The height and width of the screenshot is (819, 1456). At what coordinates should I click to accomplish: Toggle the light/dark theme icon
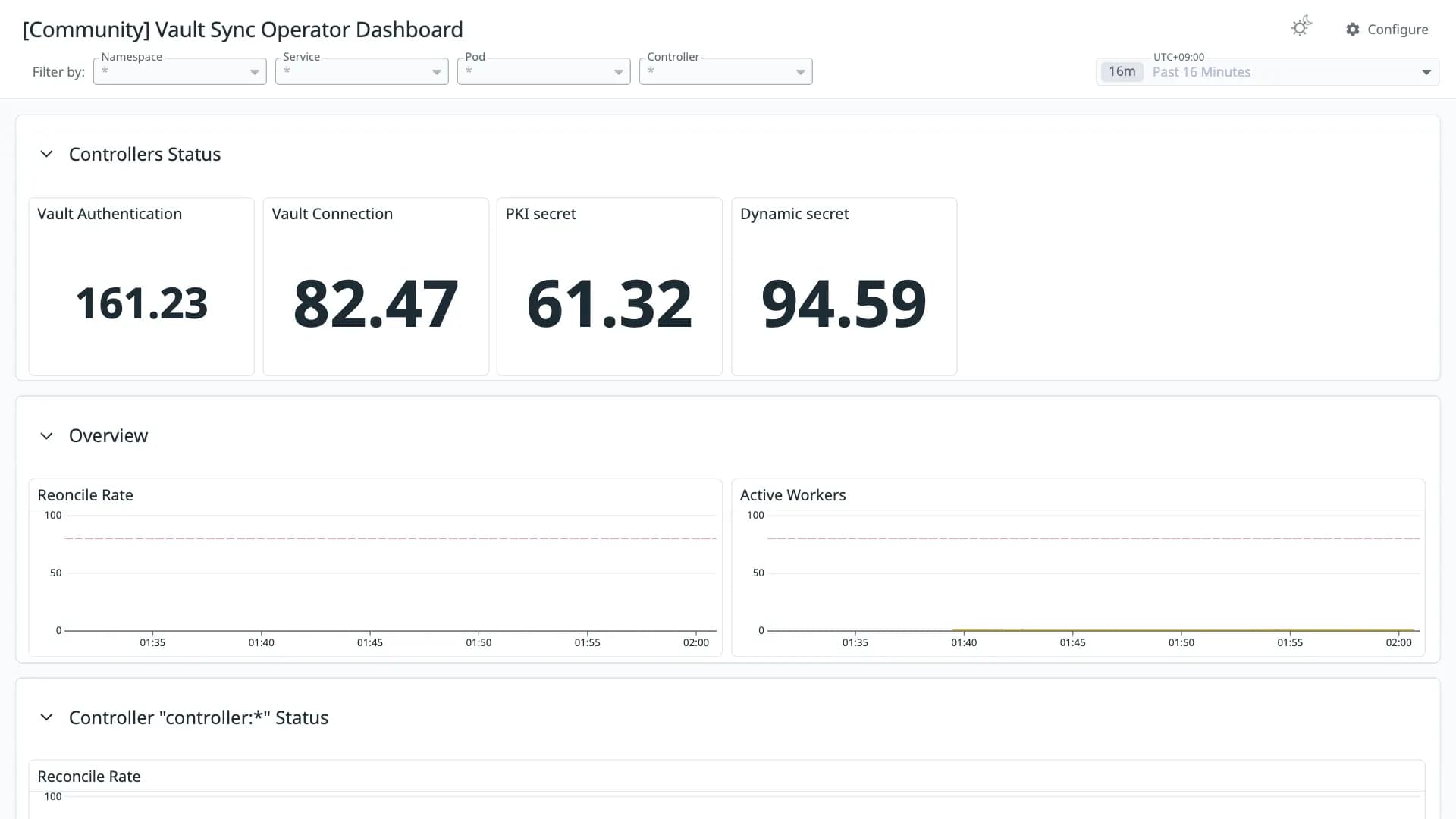1301,27
